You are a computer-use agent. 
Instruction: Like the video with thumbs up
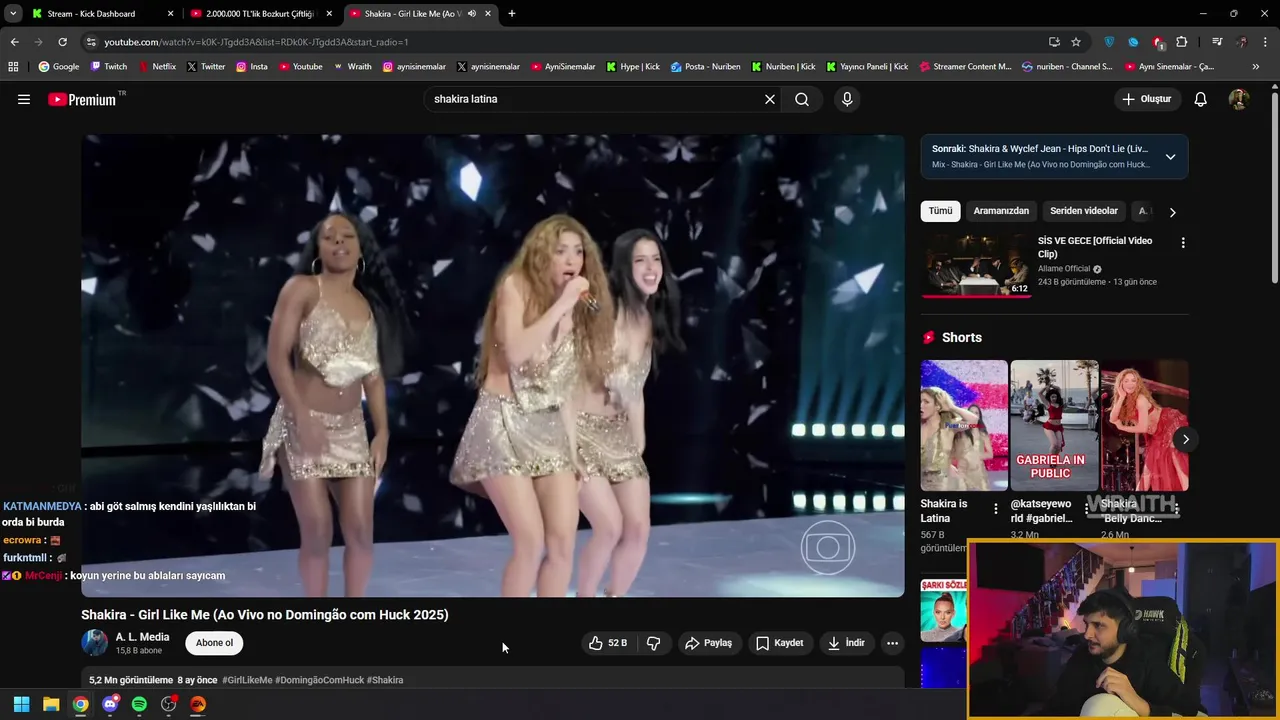coord(608,643)
